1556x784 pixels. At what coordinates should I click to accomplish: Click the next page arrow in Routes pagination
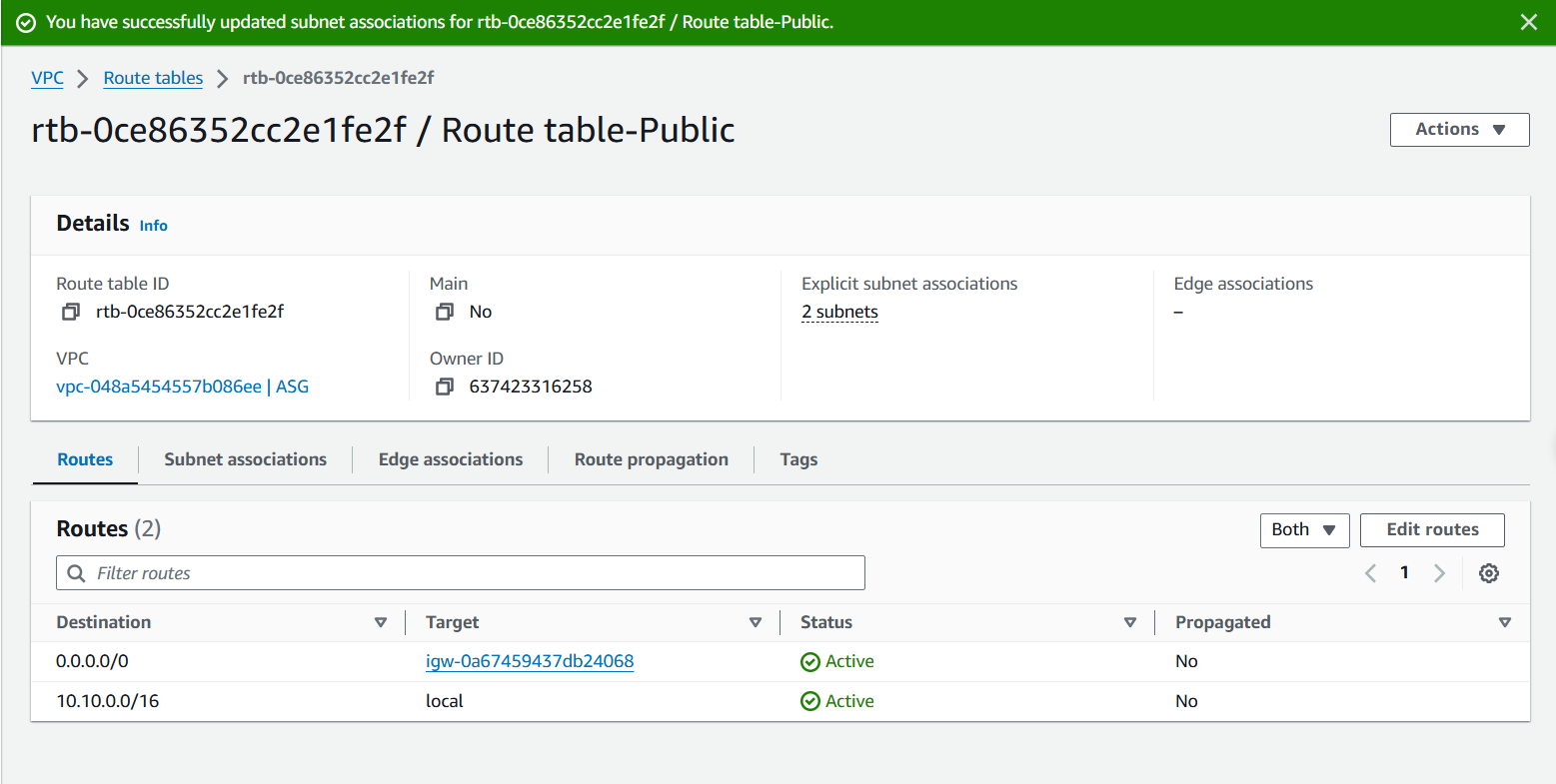tap(1439, 572)
